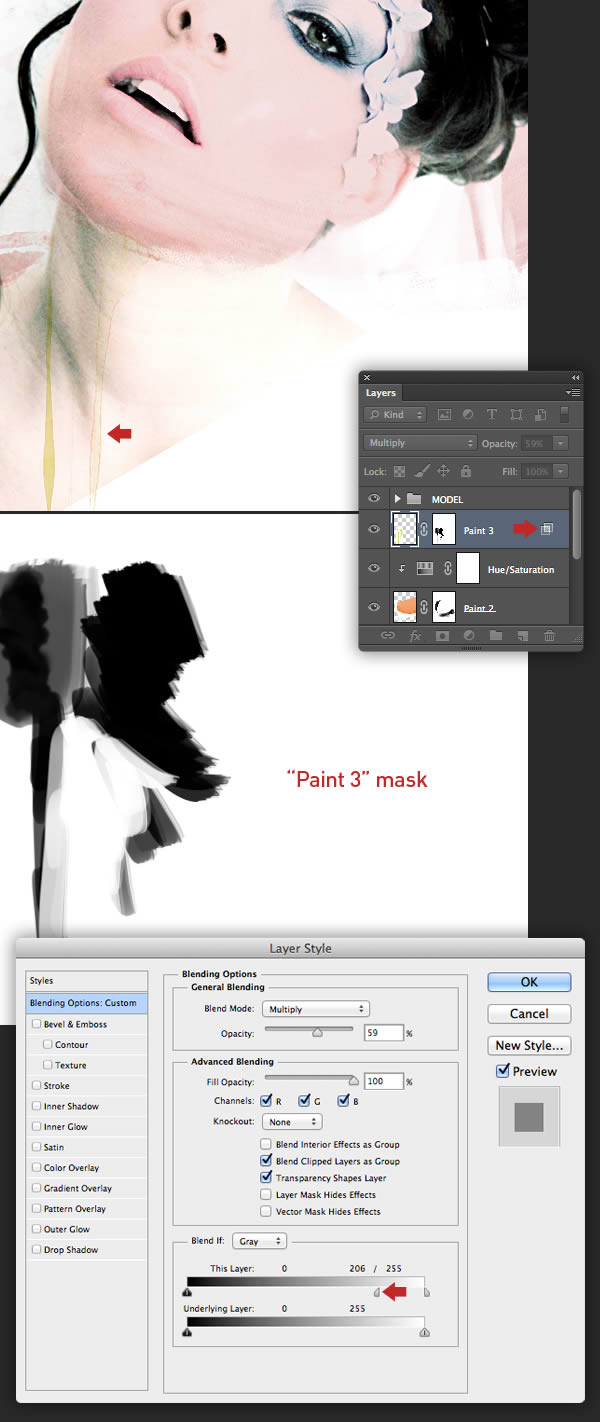This screenshot has width=600, height=1422.
Task: Hide the Paint 3 layer
Action: point(374,530)
